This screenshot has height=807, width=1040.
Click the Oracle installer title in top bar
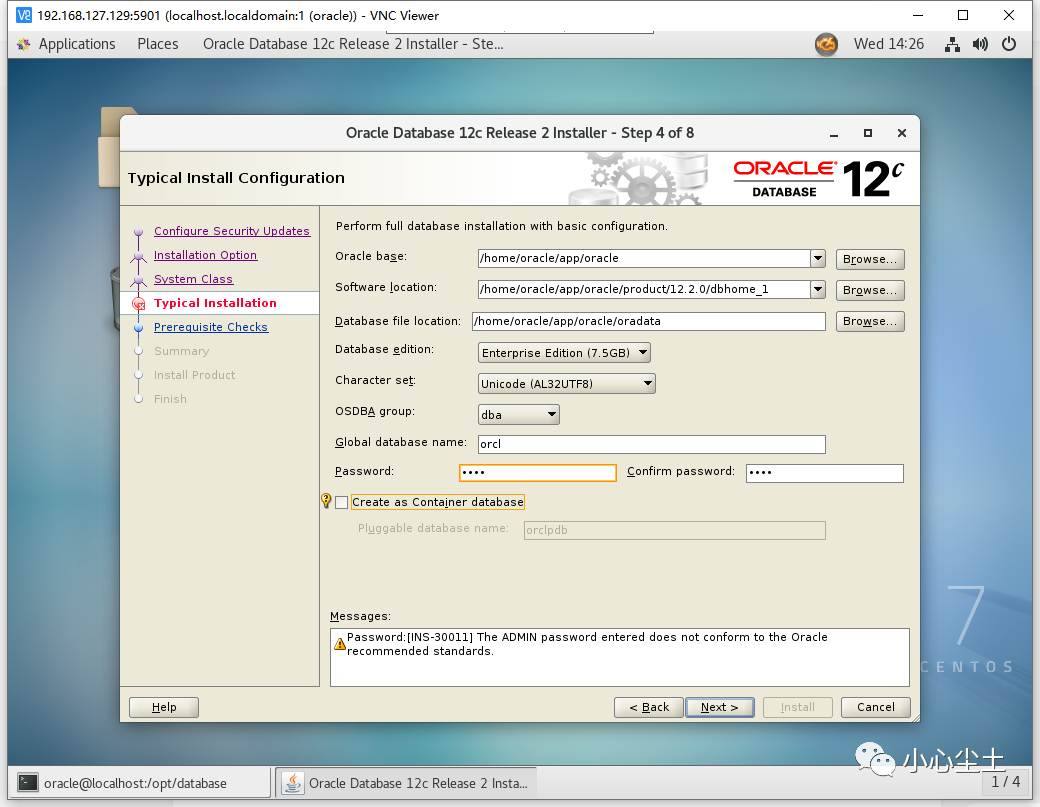click(x=353, y=44)
